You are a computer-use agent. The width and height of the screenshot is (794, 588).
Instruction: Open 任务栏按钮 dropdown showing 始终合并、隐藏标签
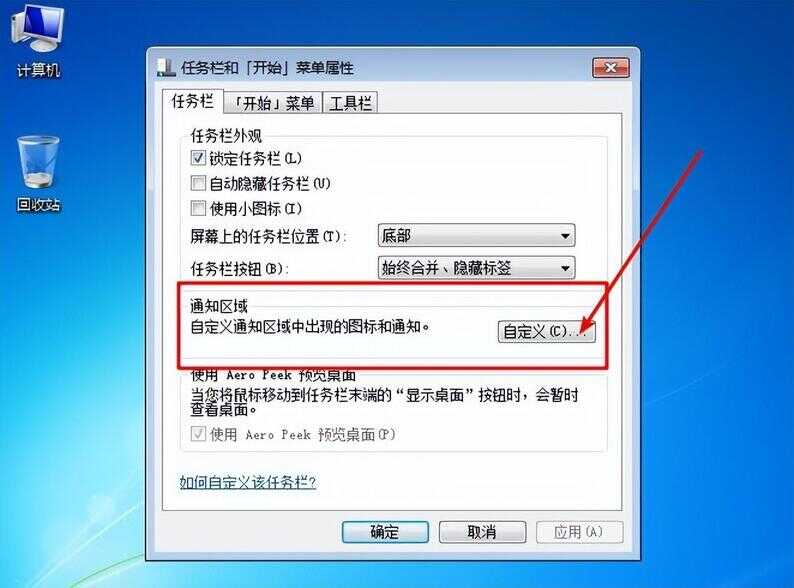tap(476, 268)
